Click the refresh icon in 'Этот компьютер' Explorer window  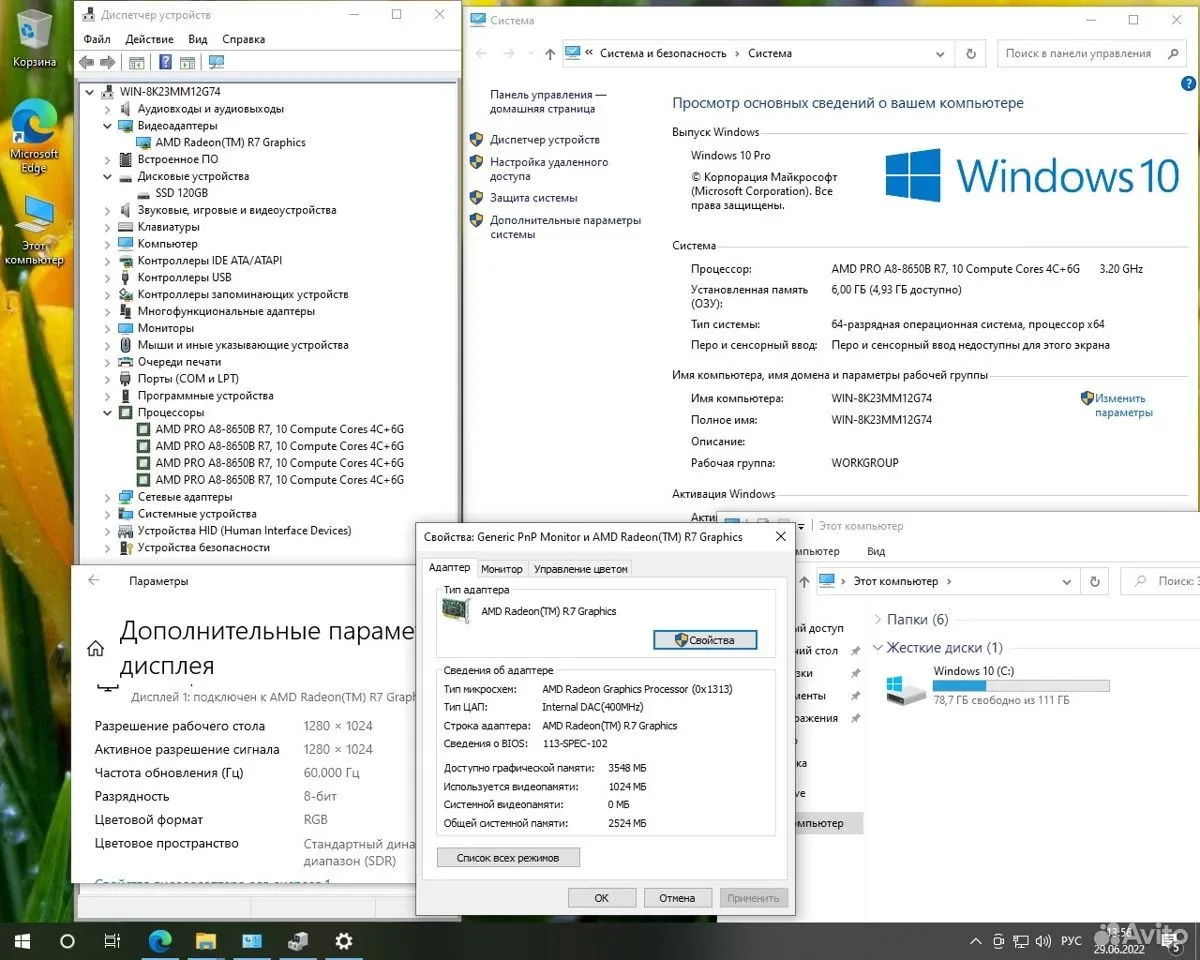click(x=1096, y=581)
